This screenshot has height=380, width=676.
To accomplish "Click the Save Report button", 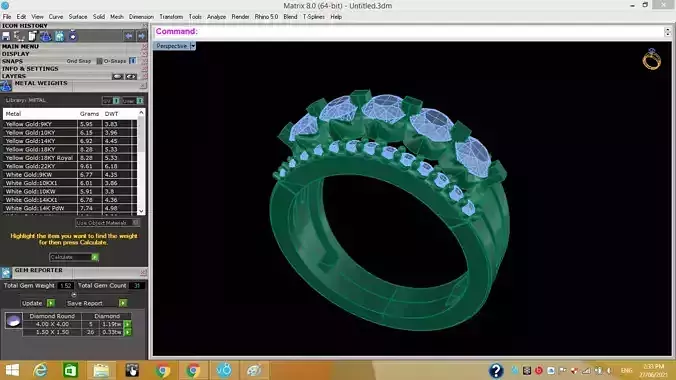I will (x=85, y=303).
